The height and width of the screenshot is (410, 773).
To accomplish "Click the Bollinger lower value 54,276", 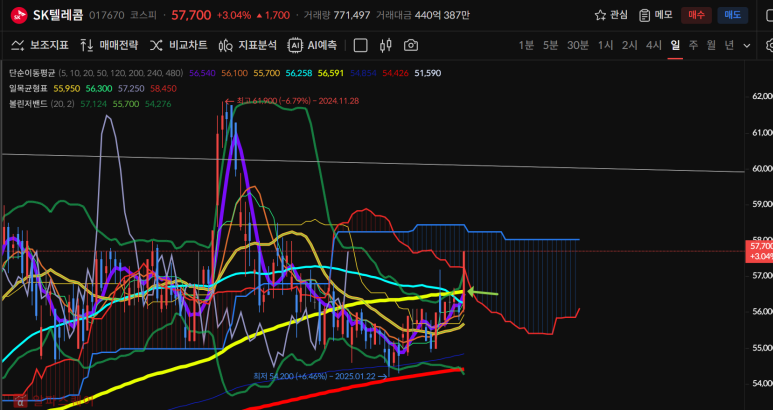I will pyautogui.click(x=158, y=104).
